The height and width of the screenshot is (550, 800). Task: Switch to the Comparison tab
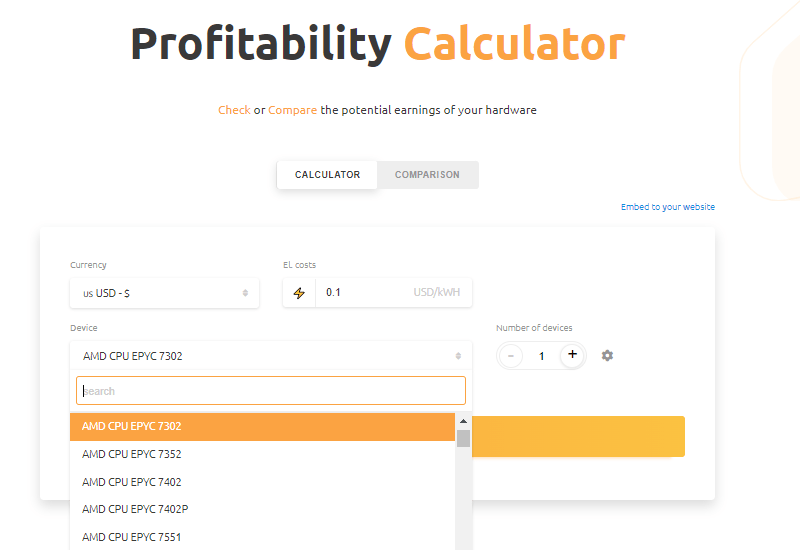click(x=427, y=175)
